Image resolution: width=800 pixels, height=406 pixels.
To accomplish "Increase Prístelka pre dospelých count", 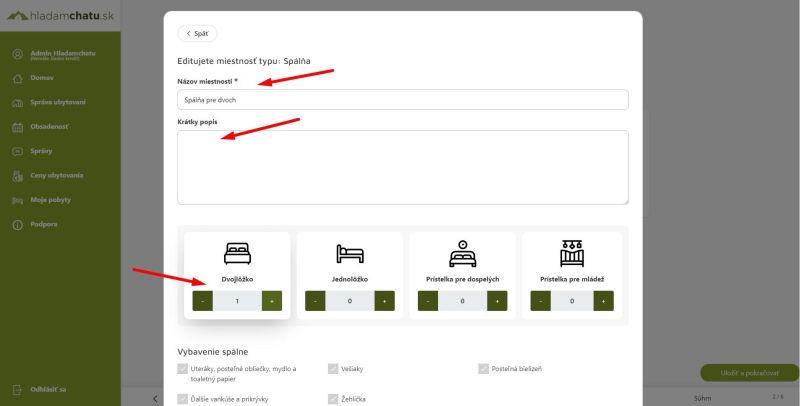I will [x=497, y=301].
